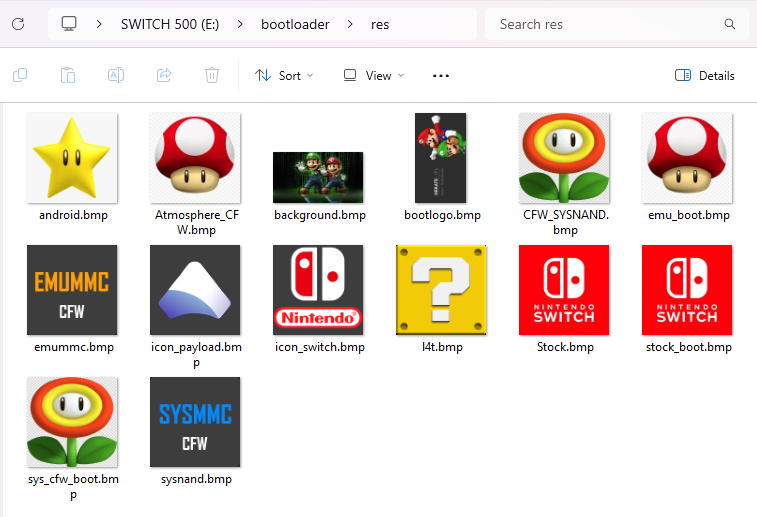Screen dimensions: 757x517
Task: Select the emummc.bmp EMUMMC CFW thumbnail
Action: (x=72, y=290)
